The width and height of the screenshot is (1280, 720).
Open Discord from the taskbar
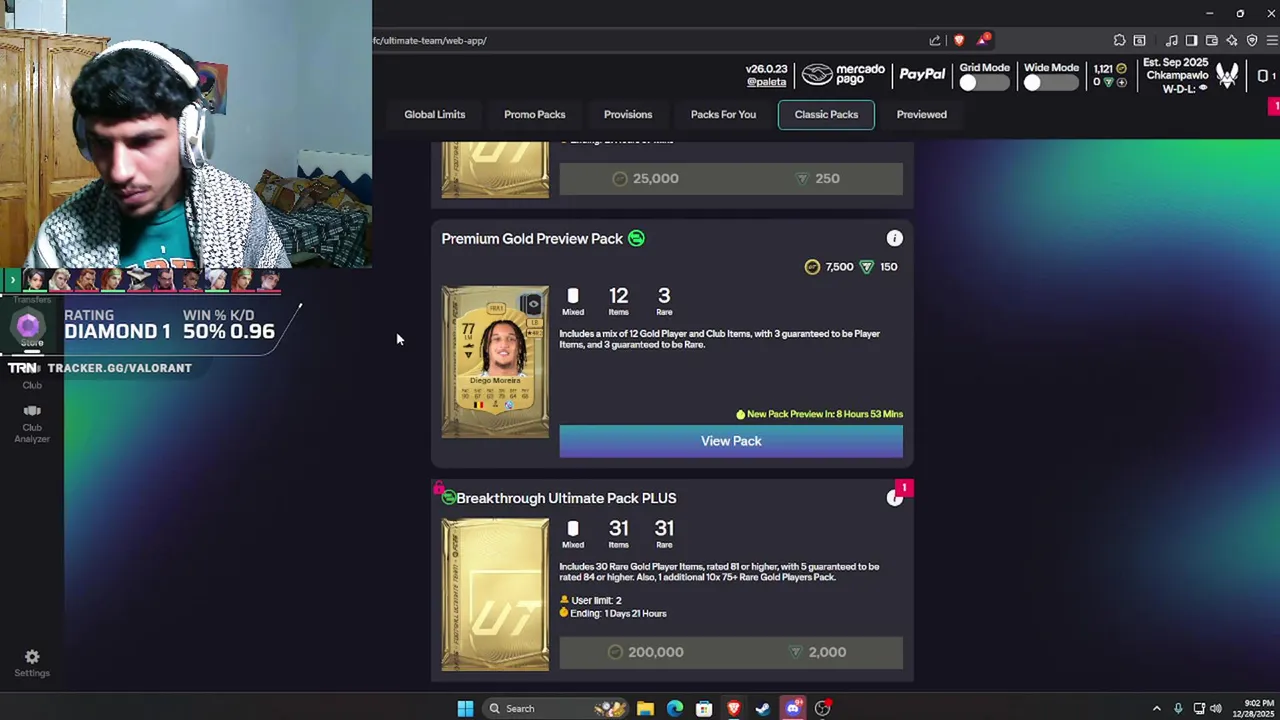pyautogui.click(x=793, y=708)
